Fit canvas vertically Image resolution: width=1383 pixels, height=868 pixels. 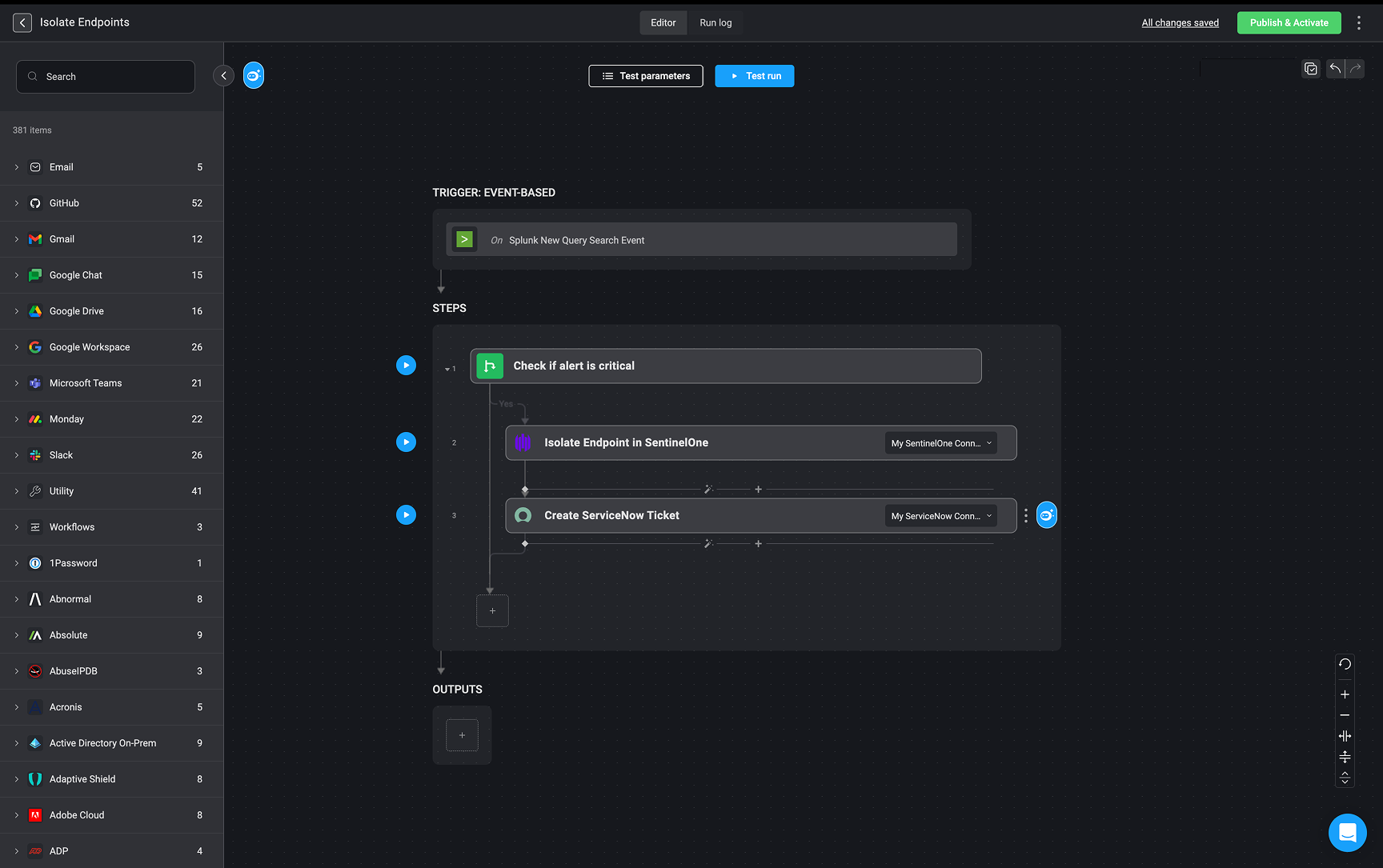pyautogui.click(x=1345, y=757)
